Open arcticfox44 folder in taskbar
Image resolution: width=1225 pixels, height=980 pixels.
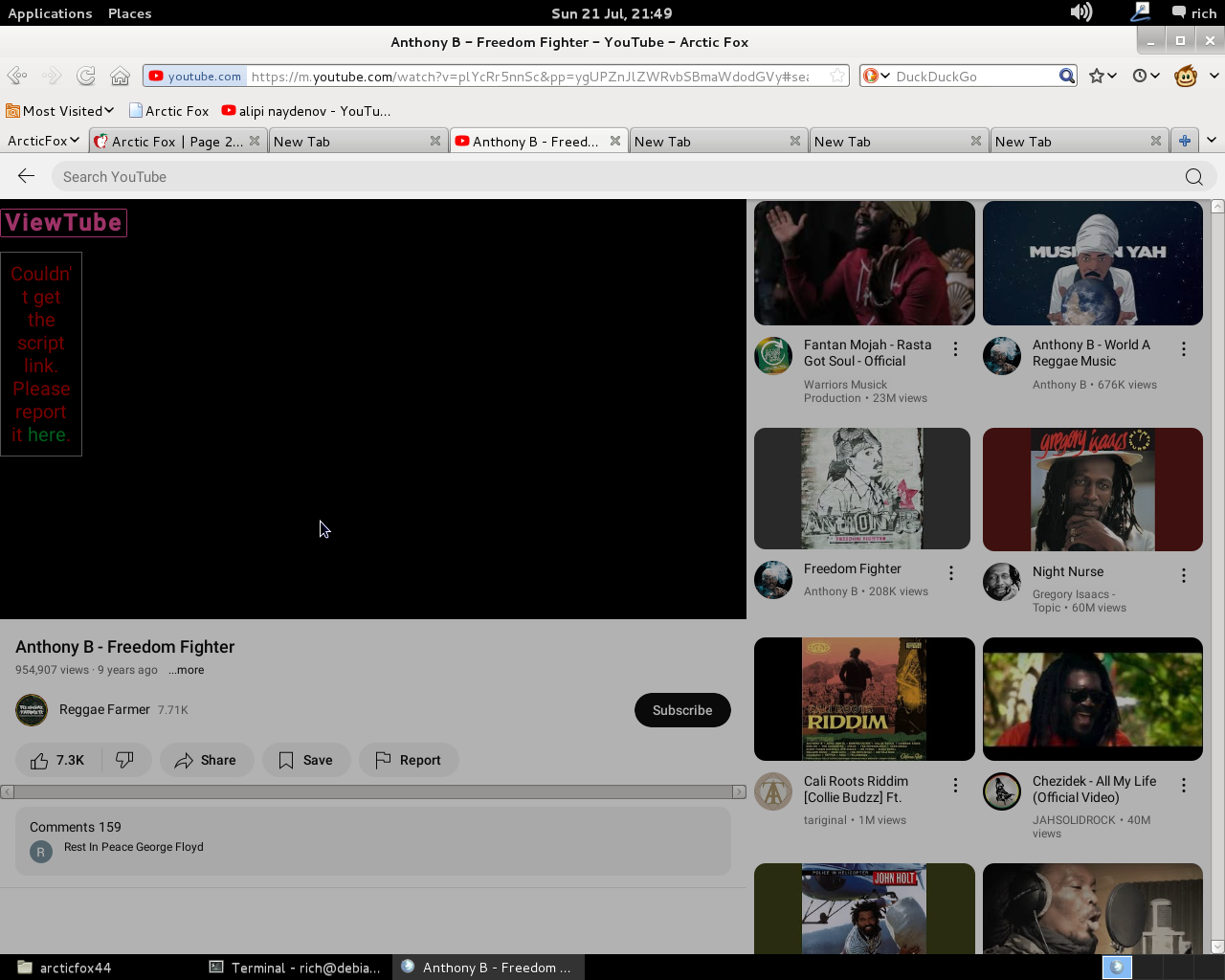coord(65,968)
